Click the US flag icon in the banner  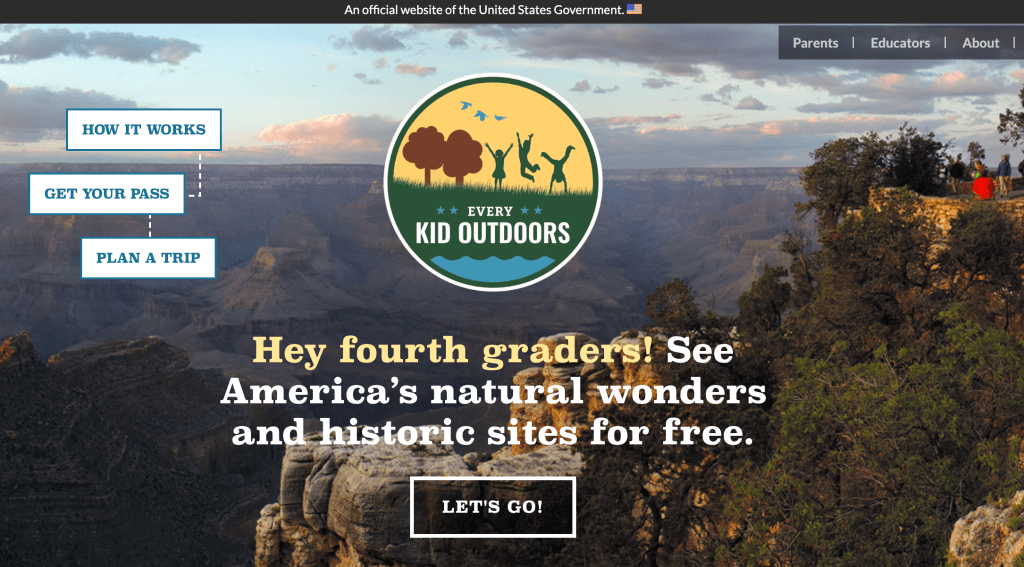(634, 9)
